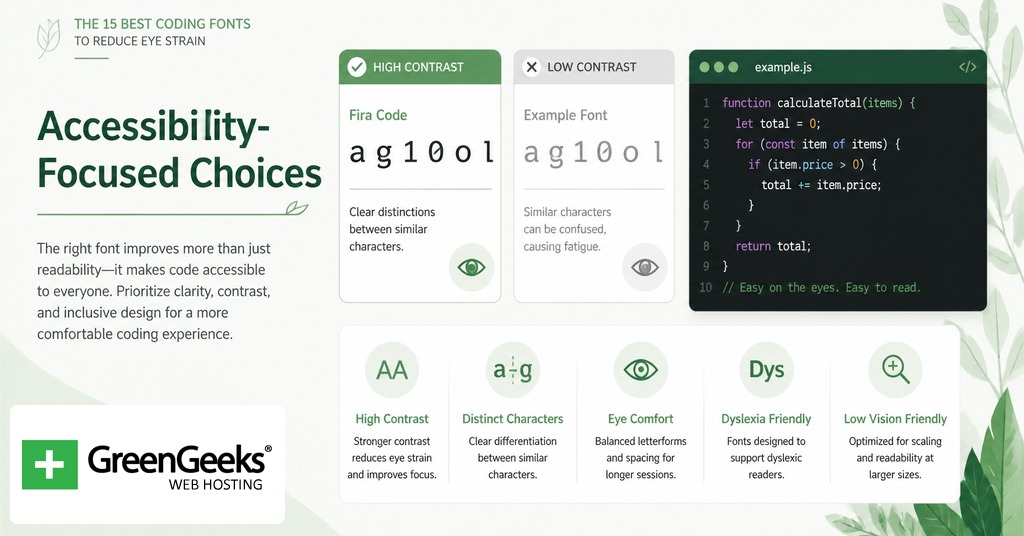Click the 'High Contrast' feature label
Image resolution: width=1024 pixels, height=536 pixels.
[392, 419]
